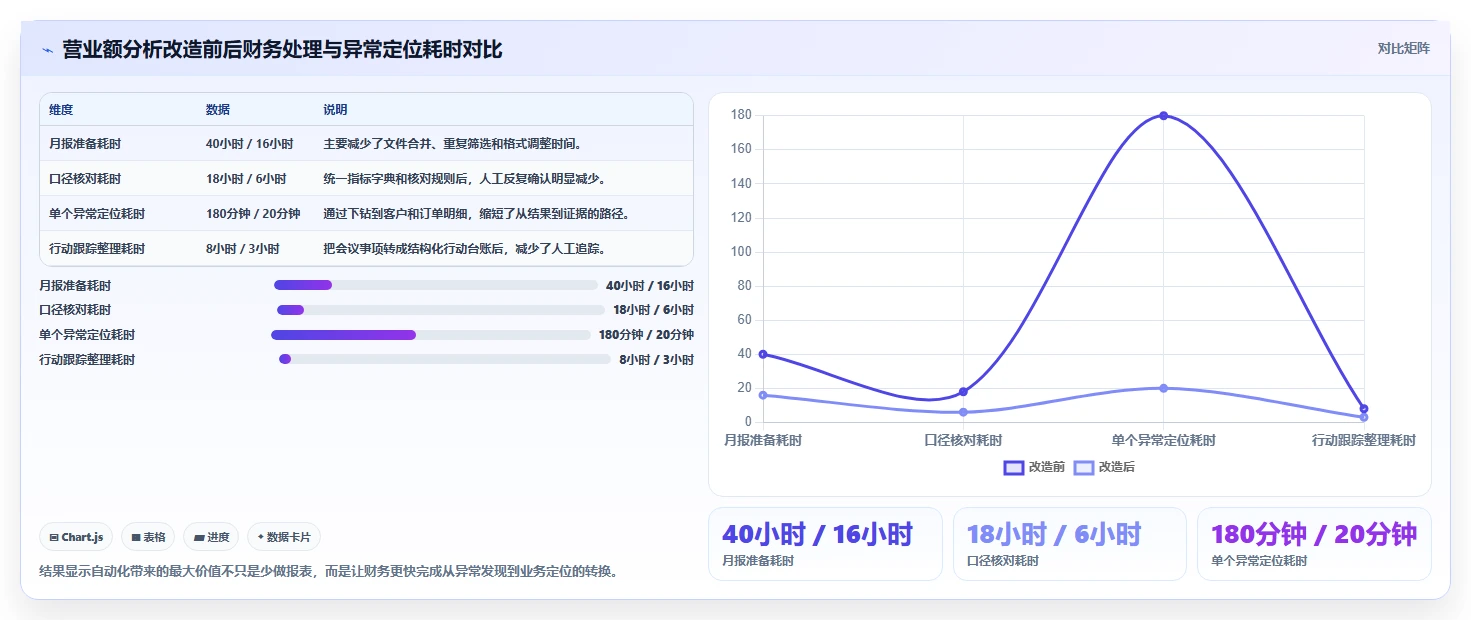Click the 行动跟踪整理耗时 progress bar

(x=445, y=359)
